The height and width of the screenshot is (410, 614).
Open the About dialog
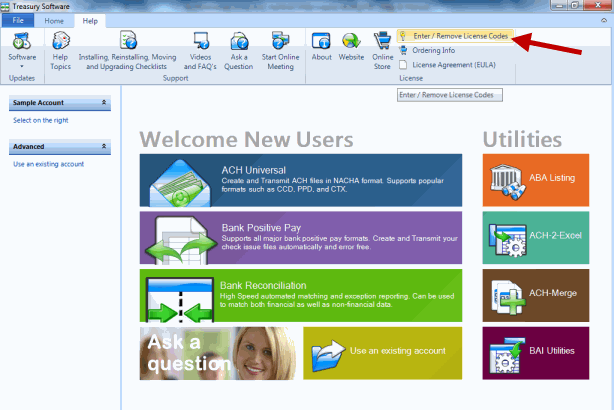(x=321, y=47)
